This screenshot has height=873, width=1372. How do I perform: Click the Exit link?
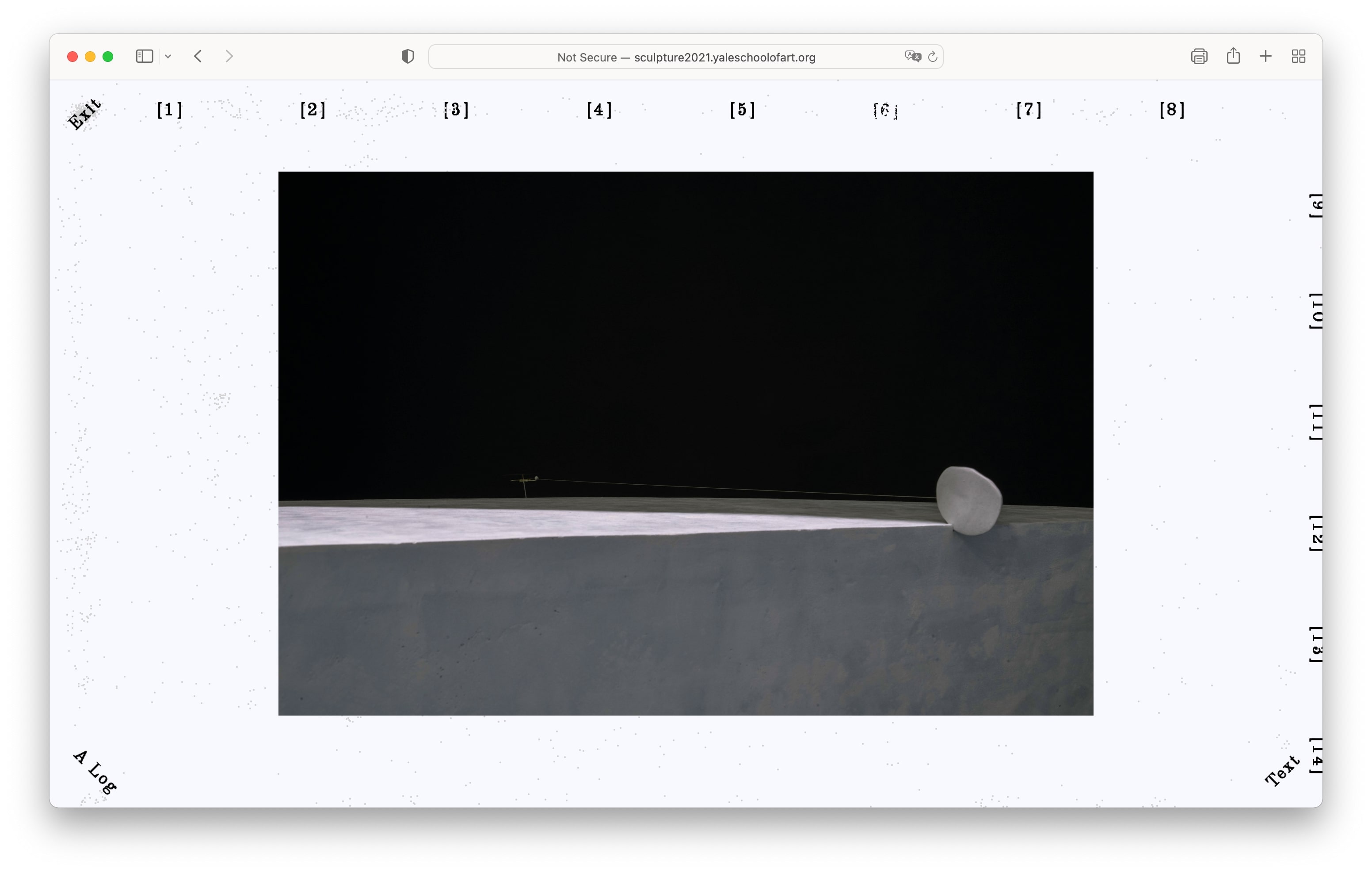pos(85,114)
